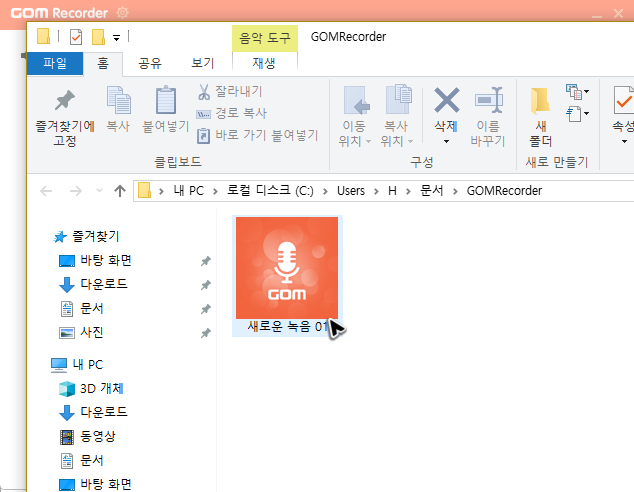The width and height of the screenshot is (634, 492).
Task: Open Customize Quick Access Toolbar dropdown
Action: [x=116, y=38]
